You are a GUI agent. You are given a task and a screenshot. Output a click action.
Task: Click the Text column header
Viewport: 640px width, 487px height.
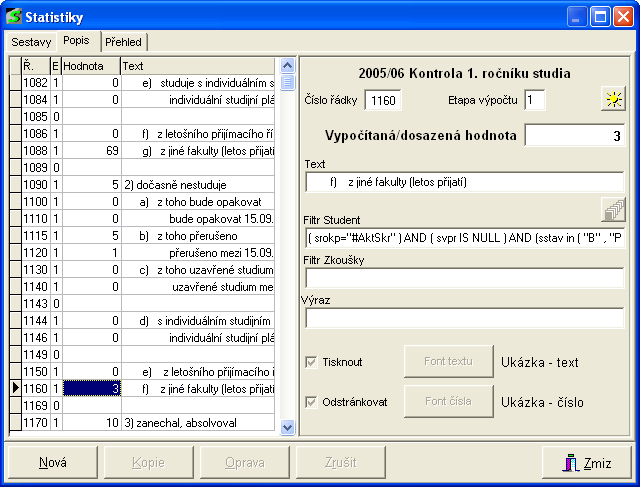pos(198,66)
